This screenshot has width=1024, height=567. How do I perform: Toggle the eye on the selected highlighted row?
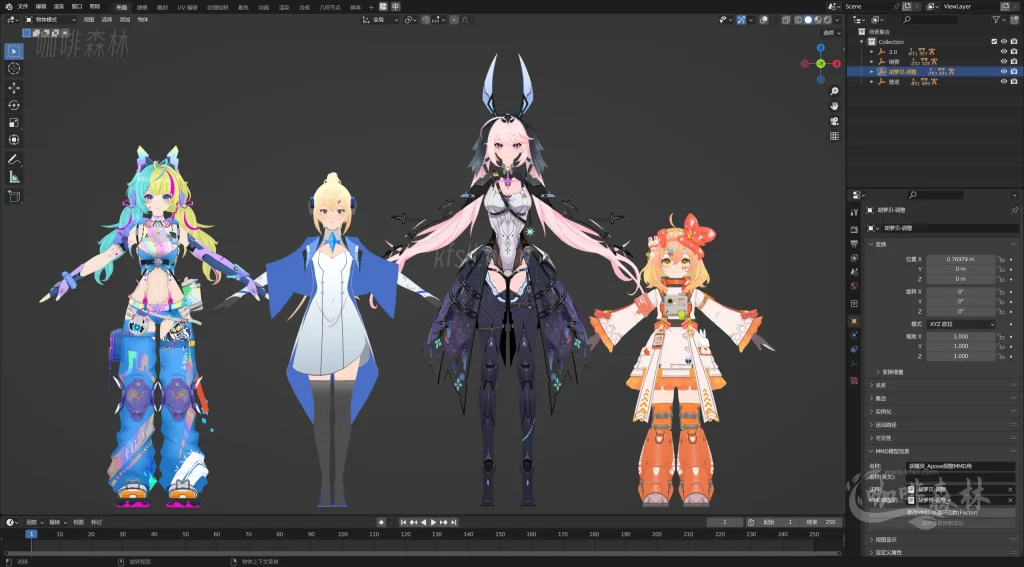coord(1004,72)
